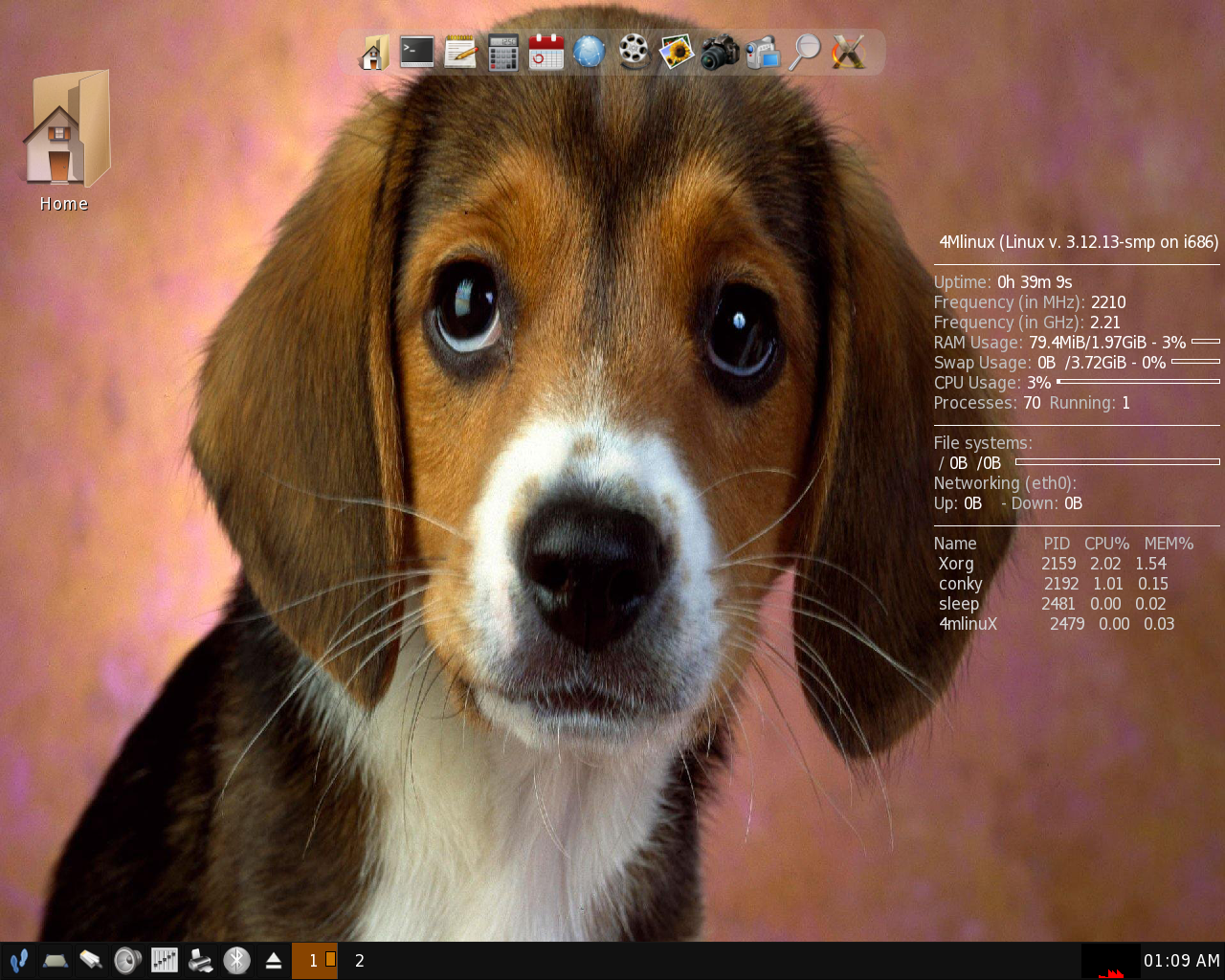Click the conky process row
Viewport: 1225px width, 980px height.
(x=1054, y=584)
